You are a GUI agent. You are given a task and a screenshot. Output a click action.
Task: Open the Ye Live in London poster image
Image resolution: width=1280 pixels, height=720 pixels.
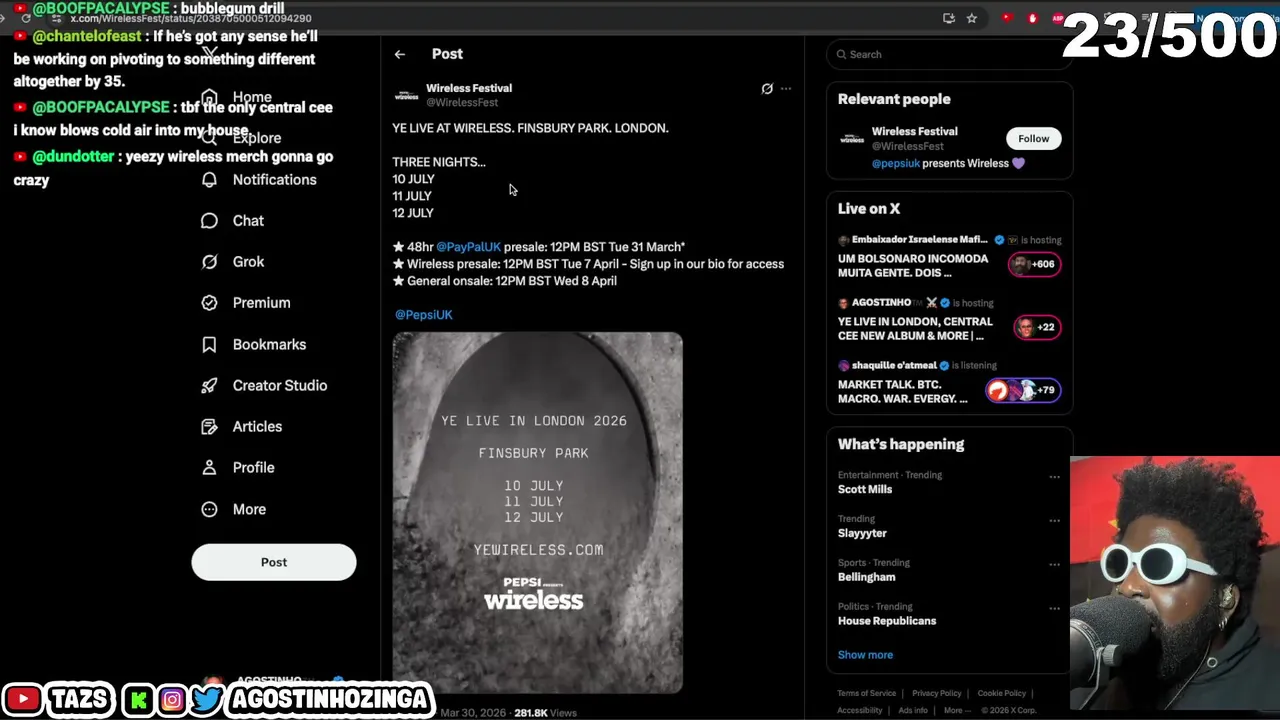pos(538,513)
